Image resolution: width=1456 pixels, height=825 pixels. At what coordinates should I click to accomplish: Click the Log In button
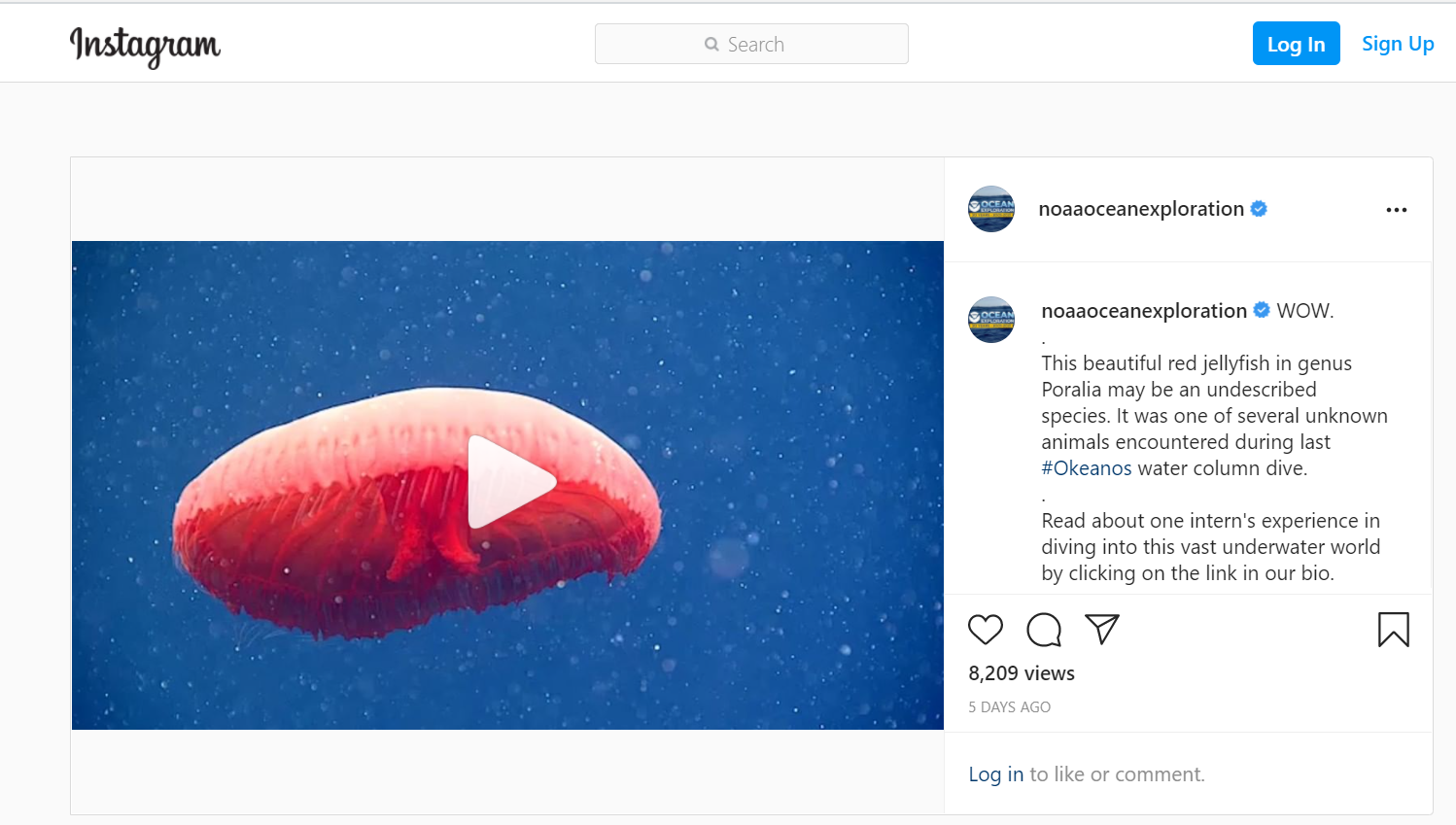click(x=1296, y=44)
